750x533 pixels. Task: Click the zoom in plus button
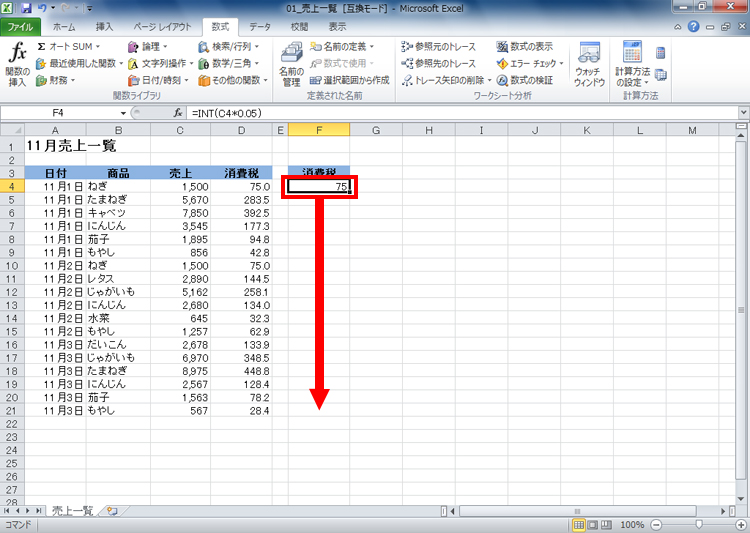[x=741, y=525]
